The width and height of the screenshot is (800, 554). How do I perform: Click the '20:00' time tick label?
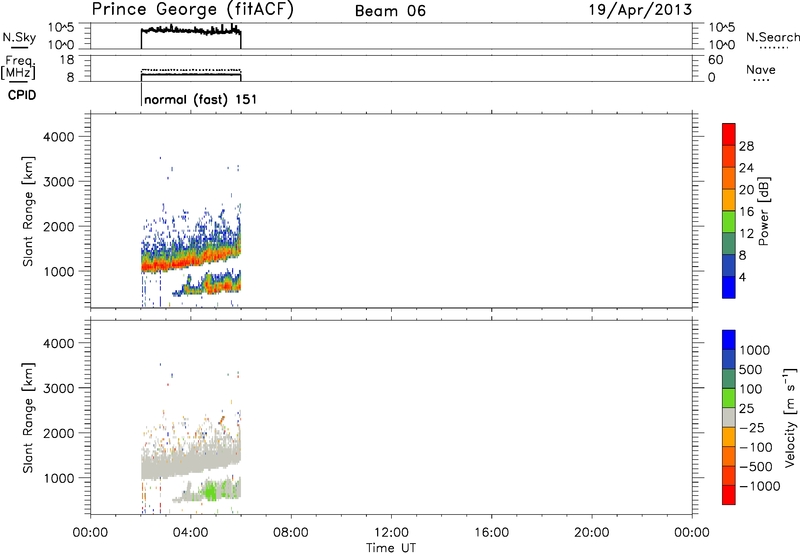591,533
